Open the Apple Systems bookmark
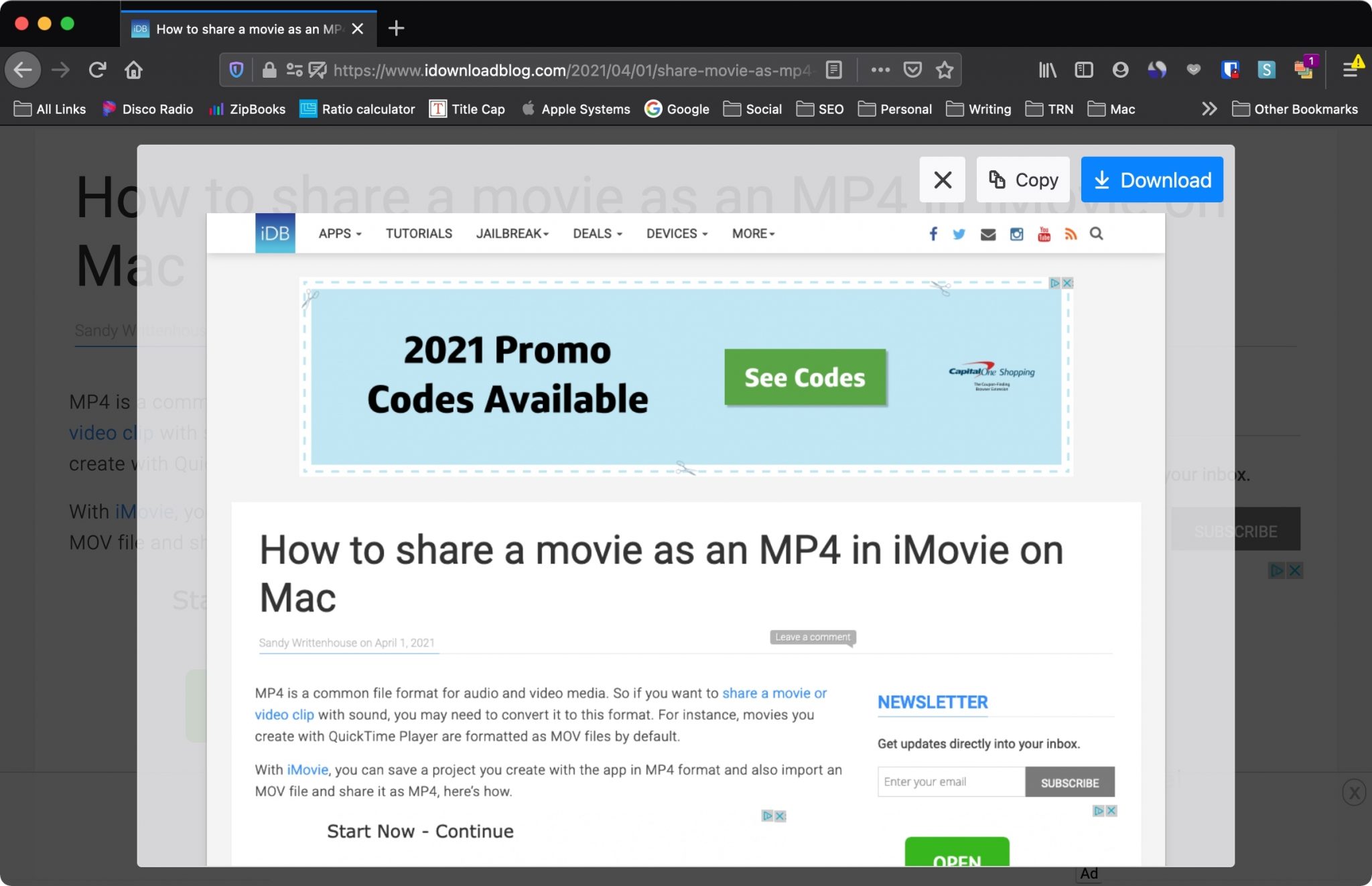Image resolution: width=1372 pixels, height=886 pixels. pos(575,109)
